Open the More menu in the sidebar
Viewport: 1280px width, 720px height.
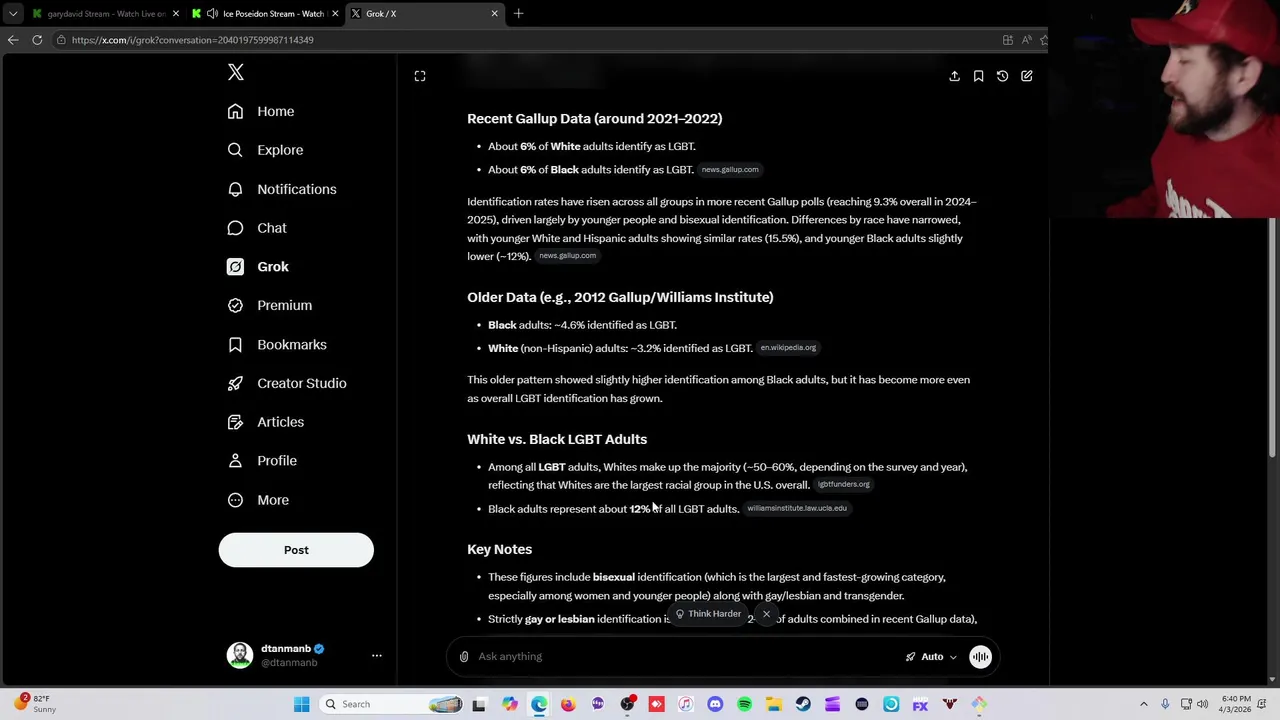(x=258, y=500)
